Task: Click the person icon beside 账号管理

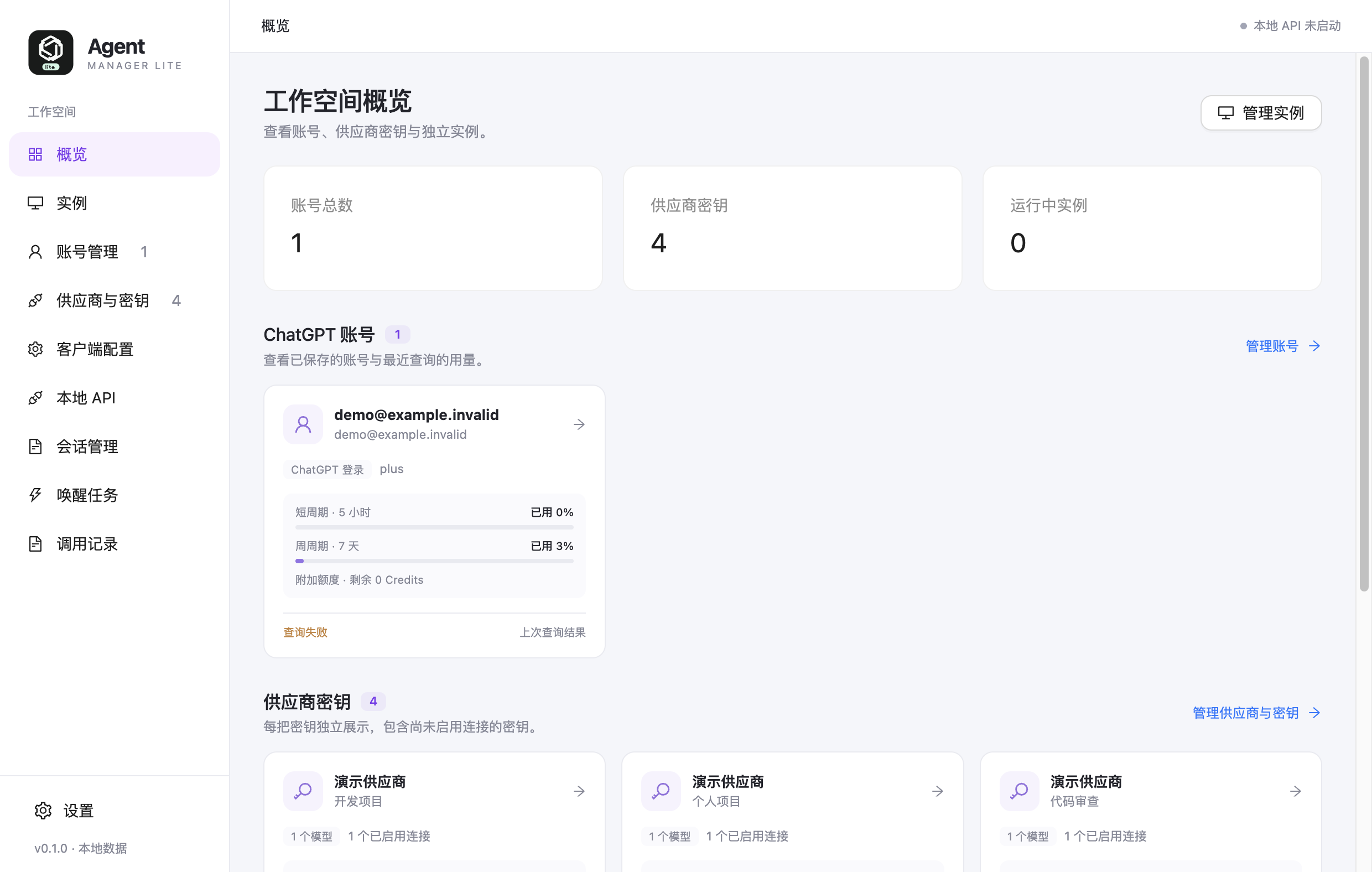Action: [x=35, y=252]
